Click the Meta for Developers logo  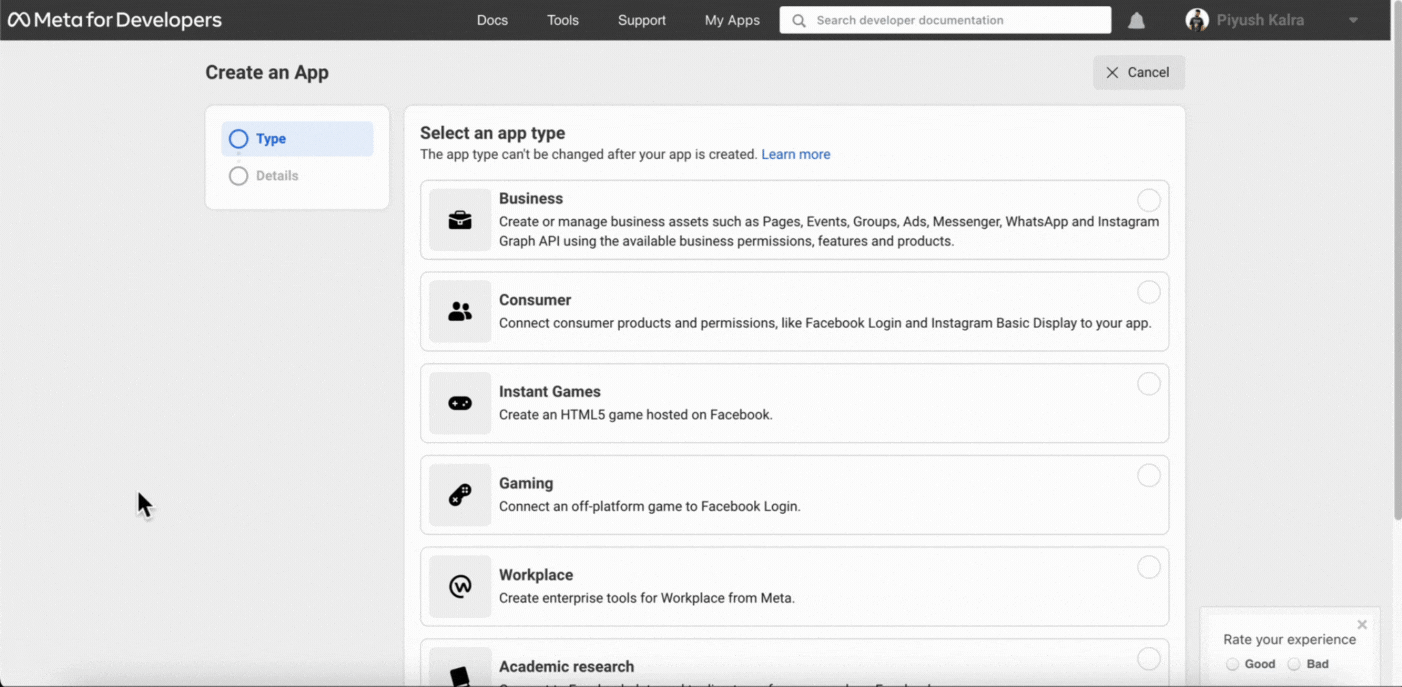pyautogui.click(x=115, y=20)
